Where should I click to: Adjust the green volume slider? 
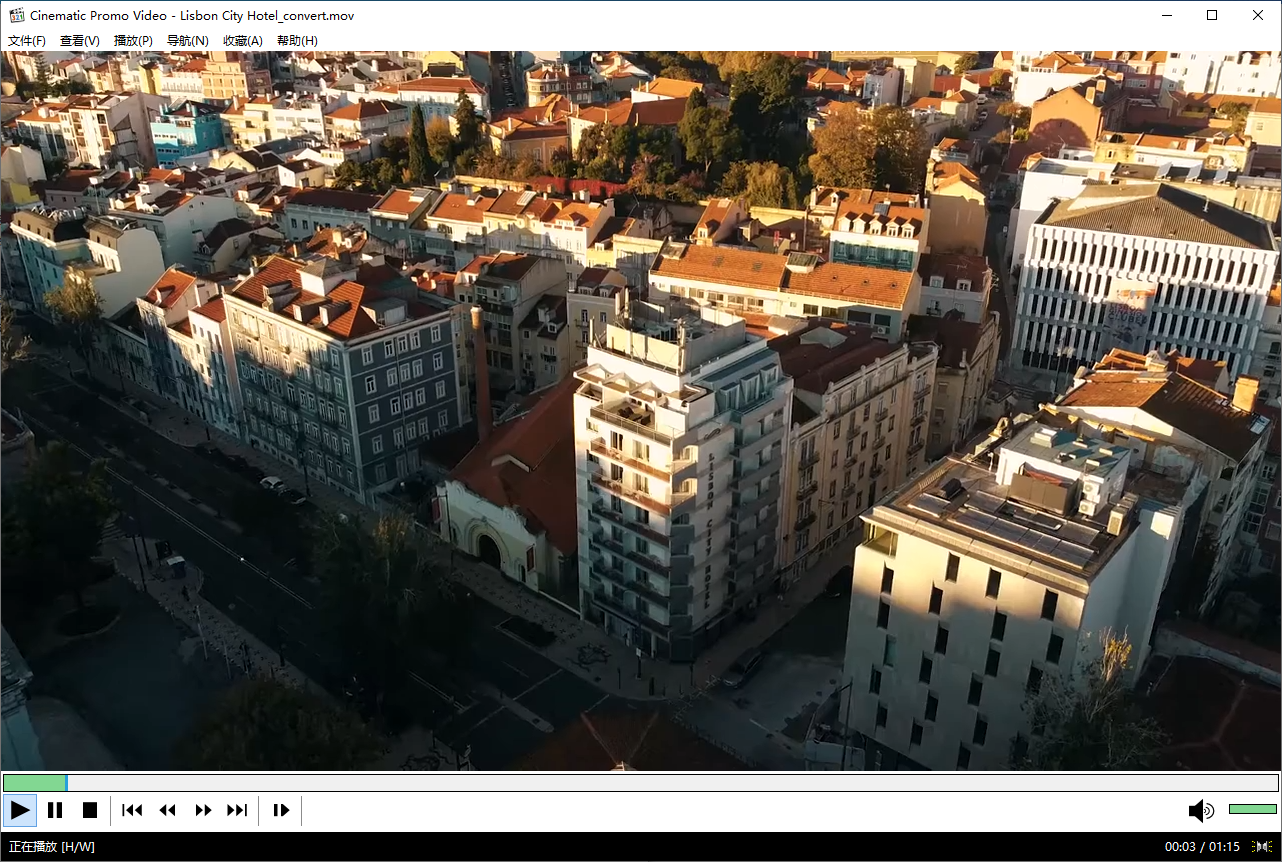point(1252,809)
